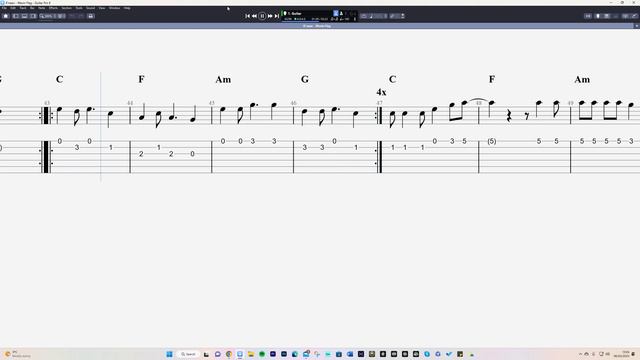Toggle the loop button right of transport
The height and width of the screenshot is (360, 640).
pyautogui.click(x=364, y=16)
